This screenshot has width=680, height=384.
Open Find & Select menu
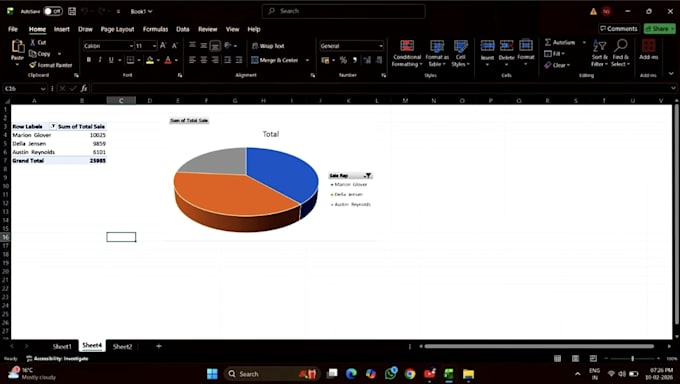coord(621,53)
